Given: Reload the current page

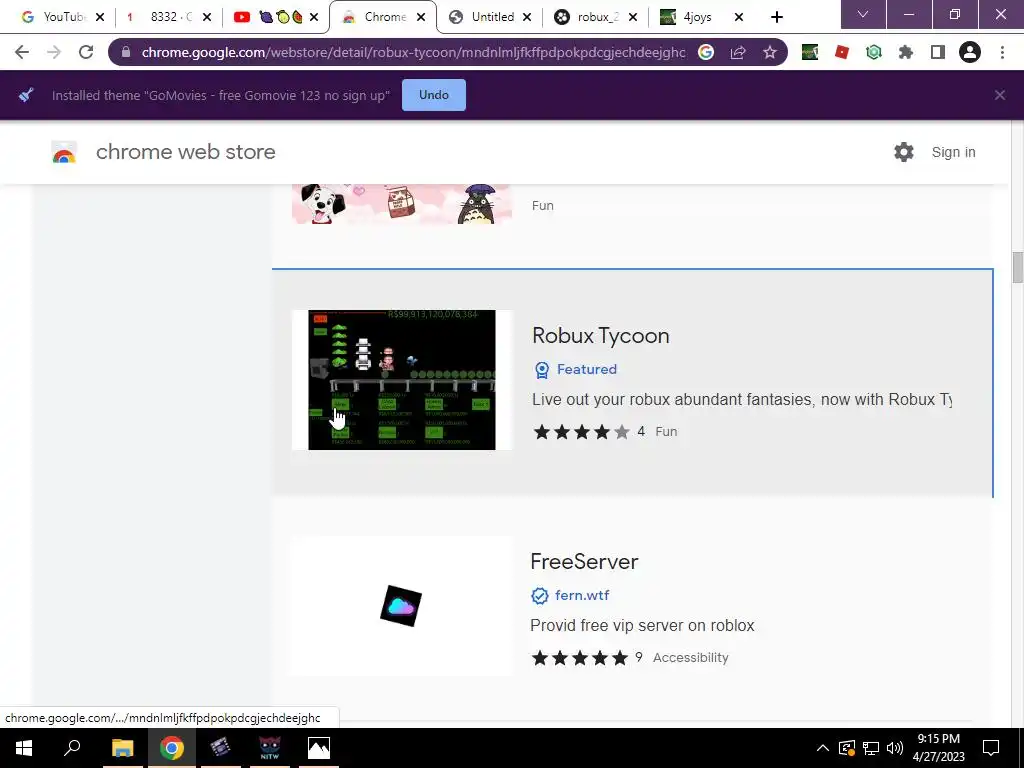Looking at the screenshot, I should pos(86,52).
